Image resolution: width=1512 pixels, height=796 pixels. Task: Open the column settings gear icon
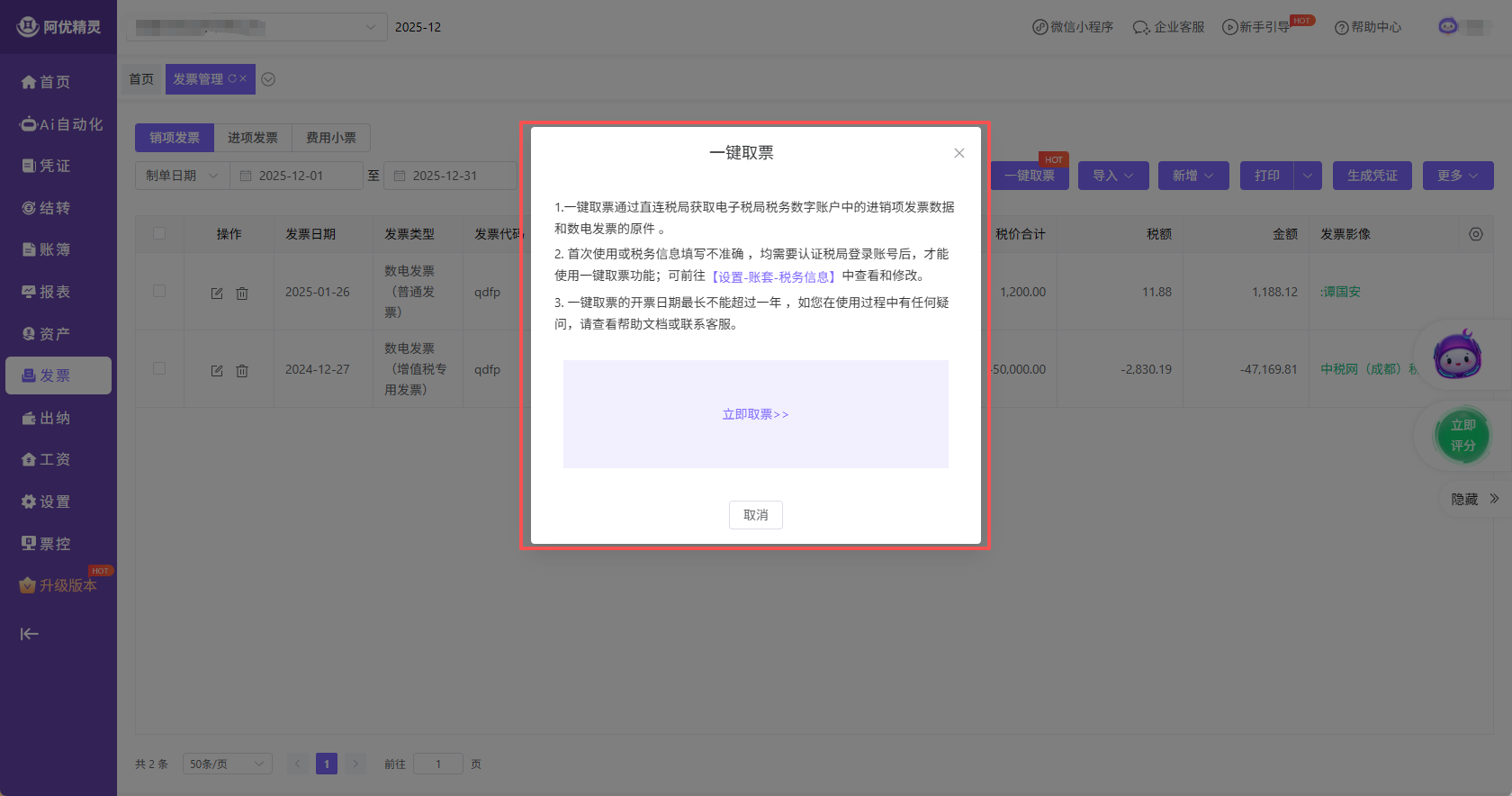point(1476,234)
